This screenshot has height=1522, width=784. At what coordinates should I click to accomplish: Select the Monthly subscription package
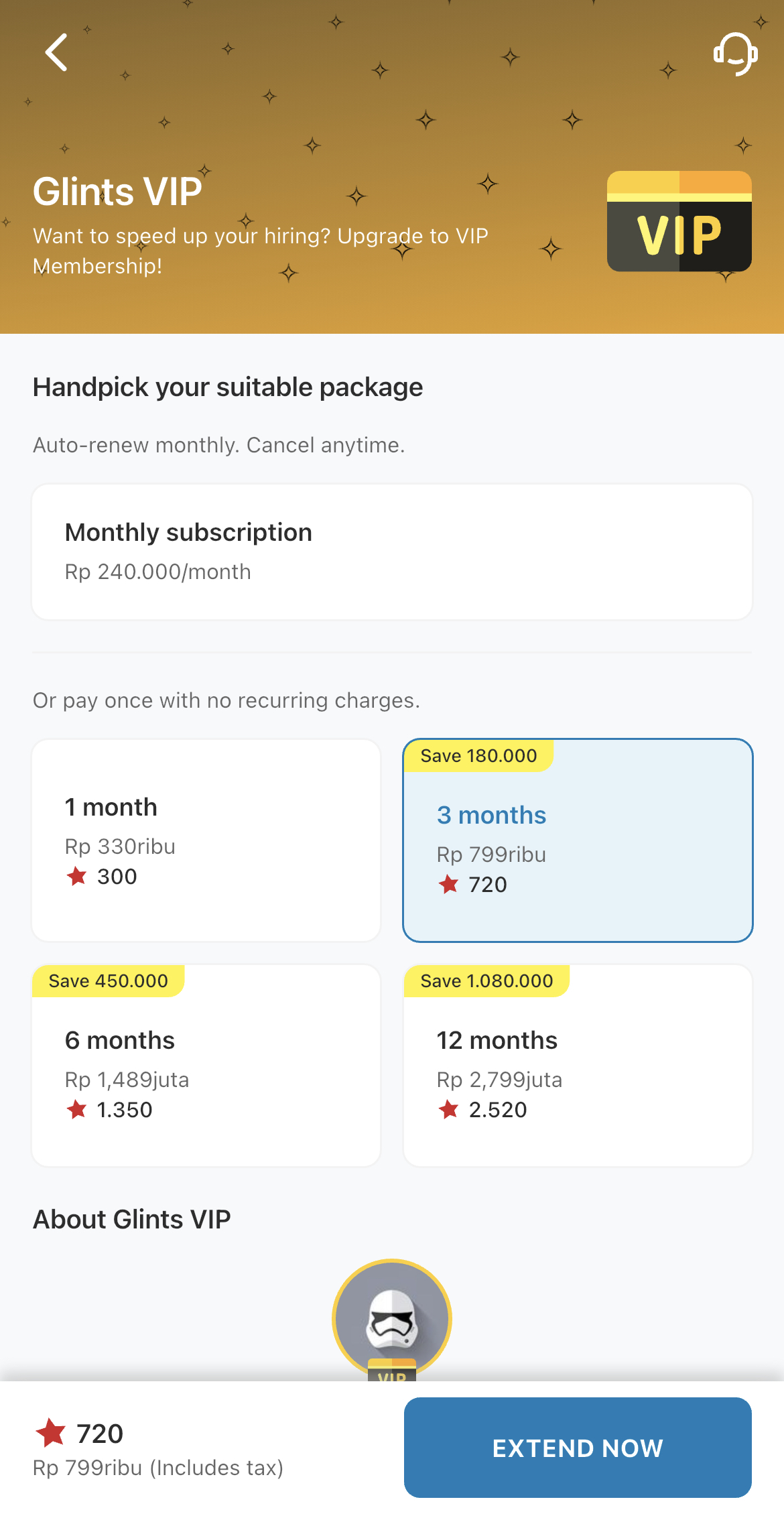coord(392,552)
